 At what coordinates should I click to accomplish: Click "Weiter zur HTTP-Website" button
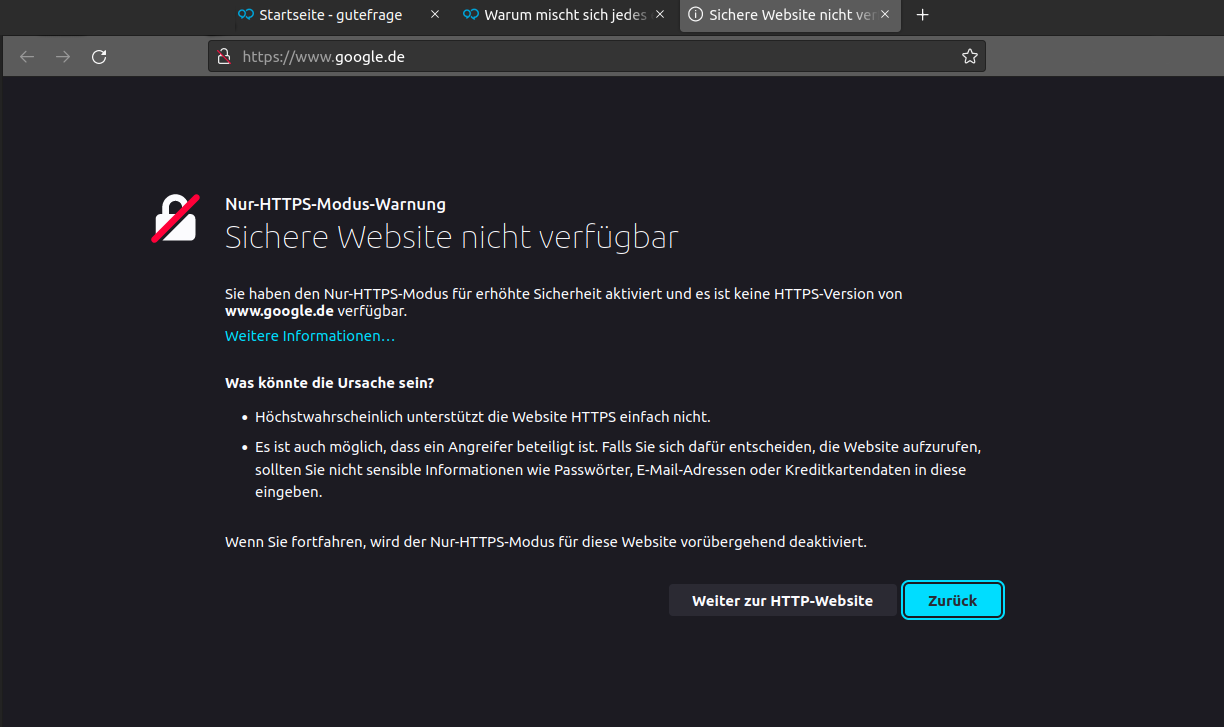click(783, 600)
